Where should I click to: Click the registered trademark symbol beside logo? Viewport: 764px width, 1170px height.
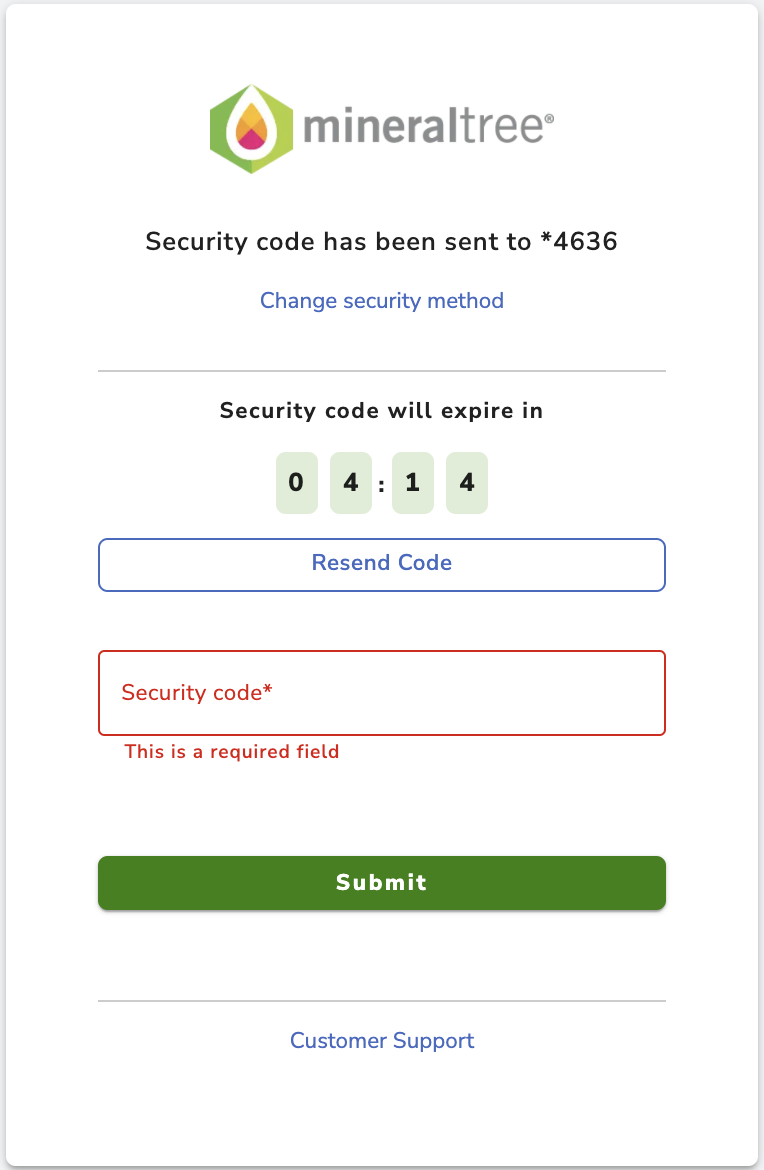tap(549, 118)
